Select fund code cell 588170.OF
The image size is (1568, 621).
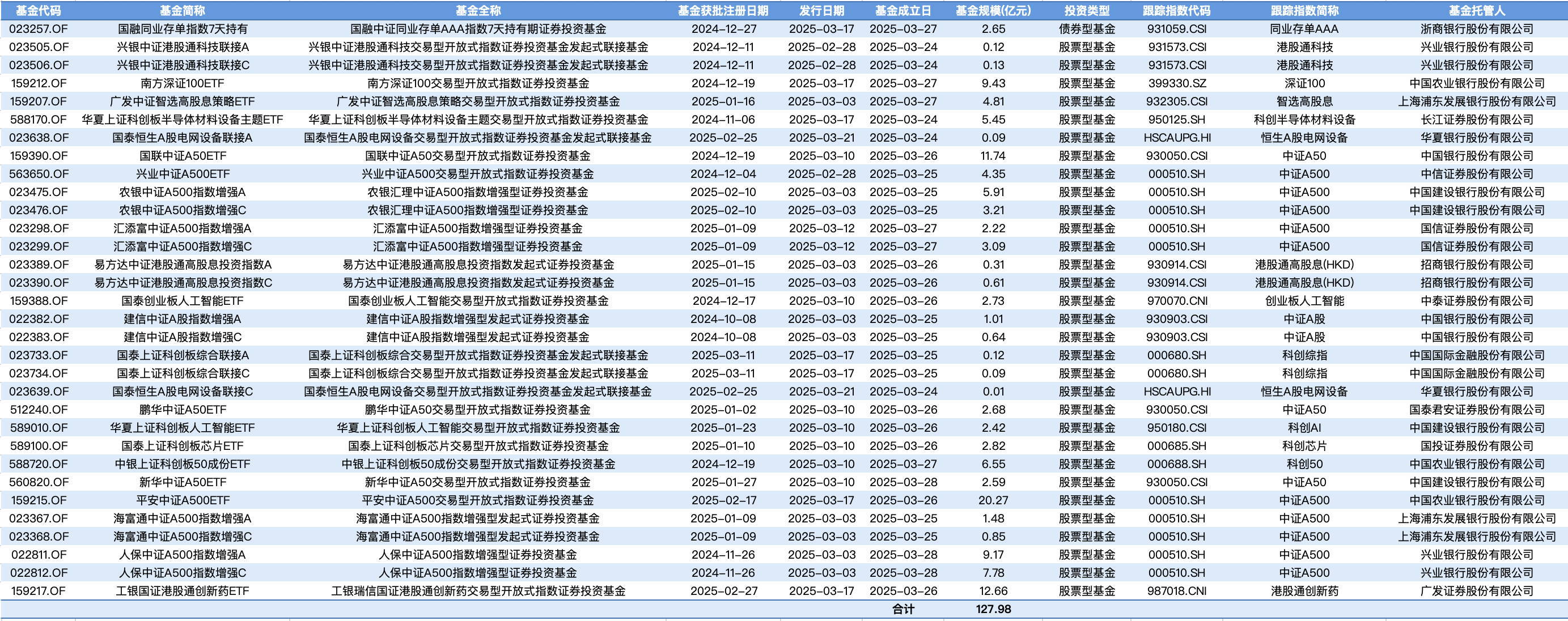point(39,120)
